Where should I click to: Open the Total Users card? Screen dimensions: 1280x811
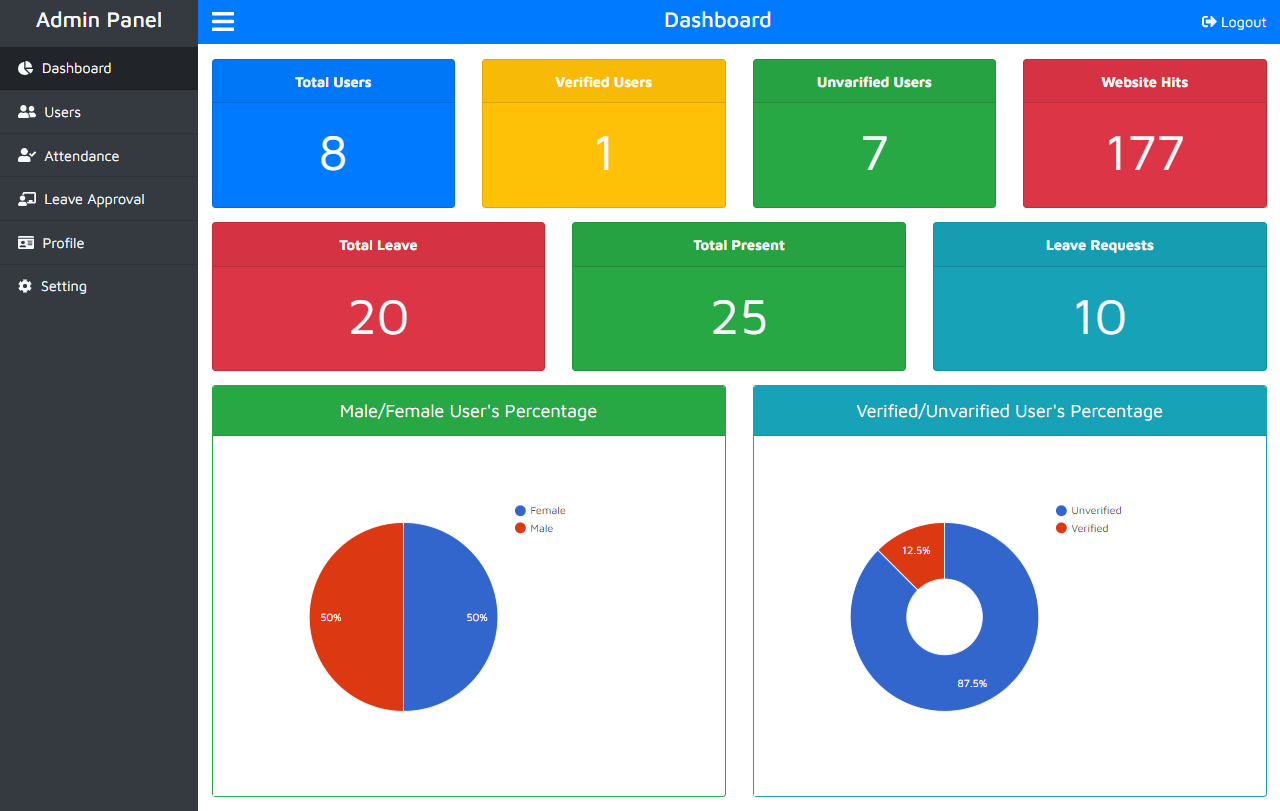click(333, 133)
